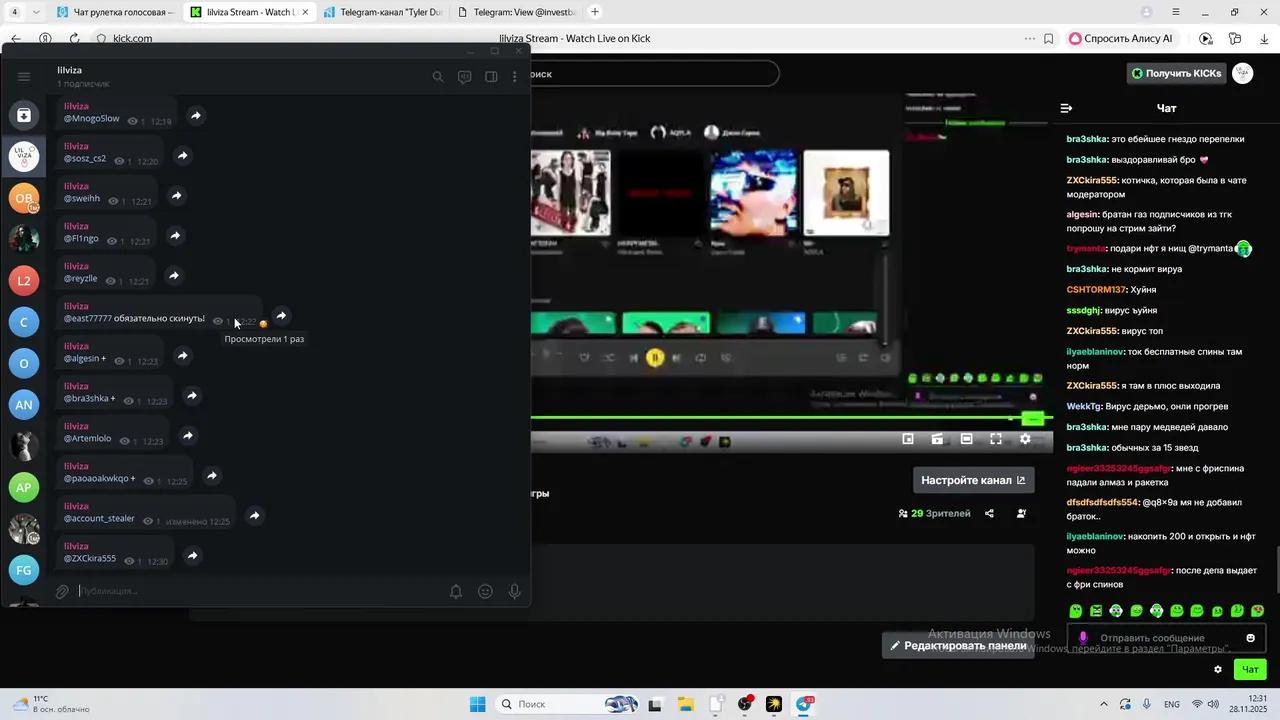The height and width of the screenshot is (720, 1280).
Task: Forward the @reyzlle post
Action: [174, 276]
